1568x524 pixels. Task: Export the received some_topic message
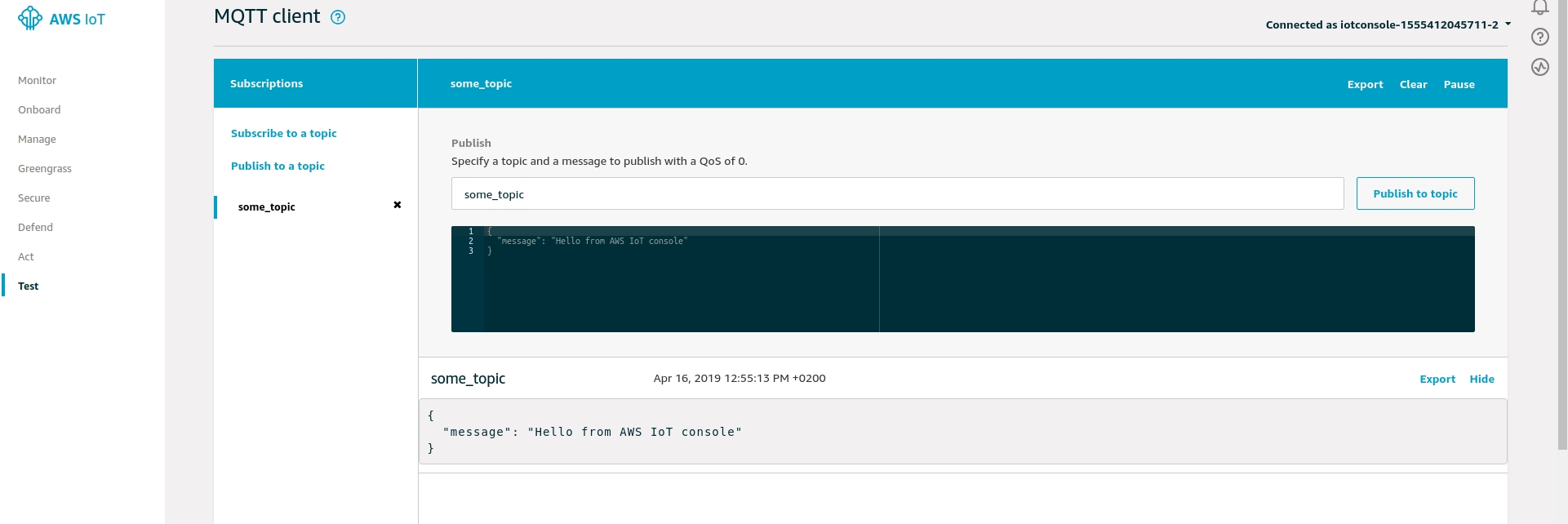[1437, 379]
